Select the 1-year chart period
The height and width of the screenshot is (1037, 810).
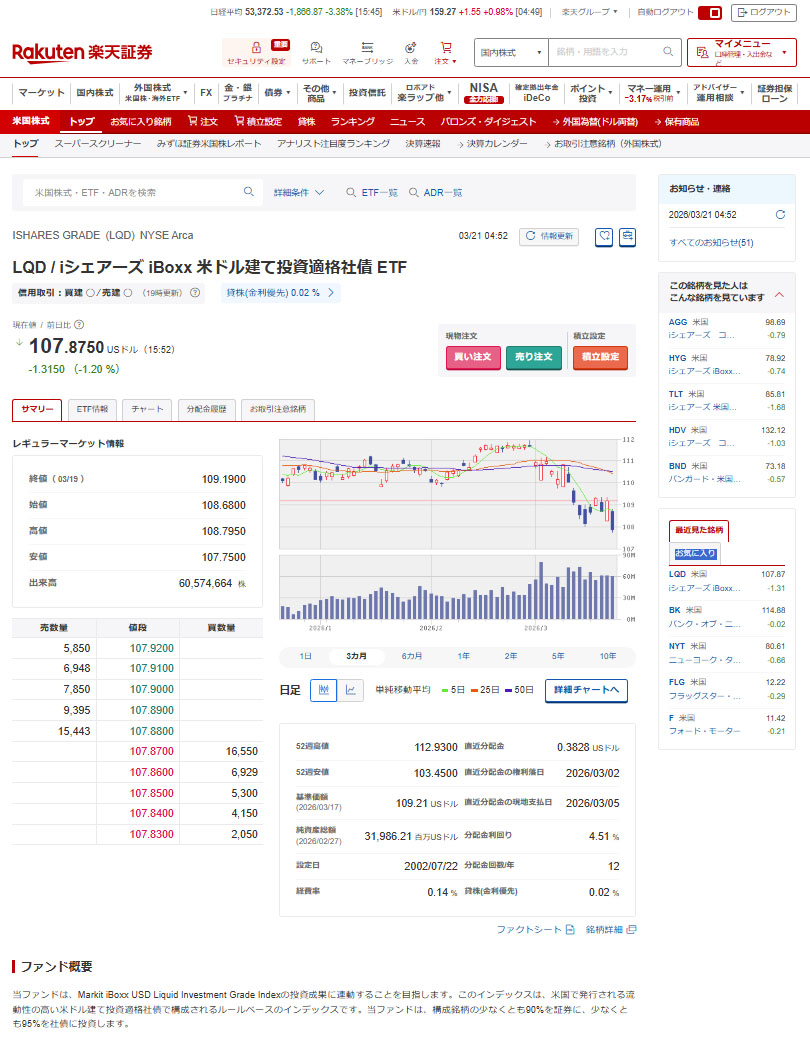(x=464, y=656)
